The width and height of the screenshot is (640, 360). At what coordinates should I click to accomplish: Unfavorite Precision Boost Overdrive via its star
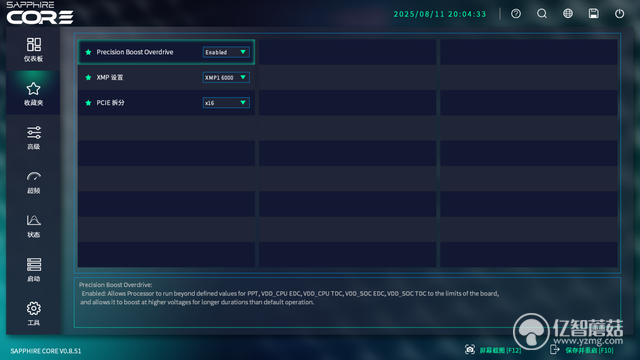(x=88, y=52)
